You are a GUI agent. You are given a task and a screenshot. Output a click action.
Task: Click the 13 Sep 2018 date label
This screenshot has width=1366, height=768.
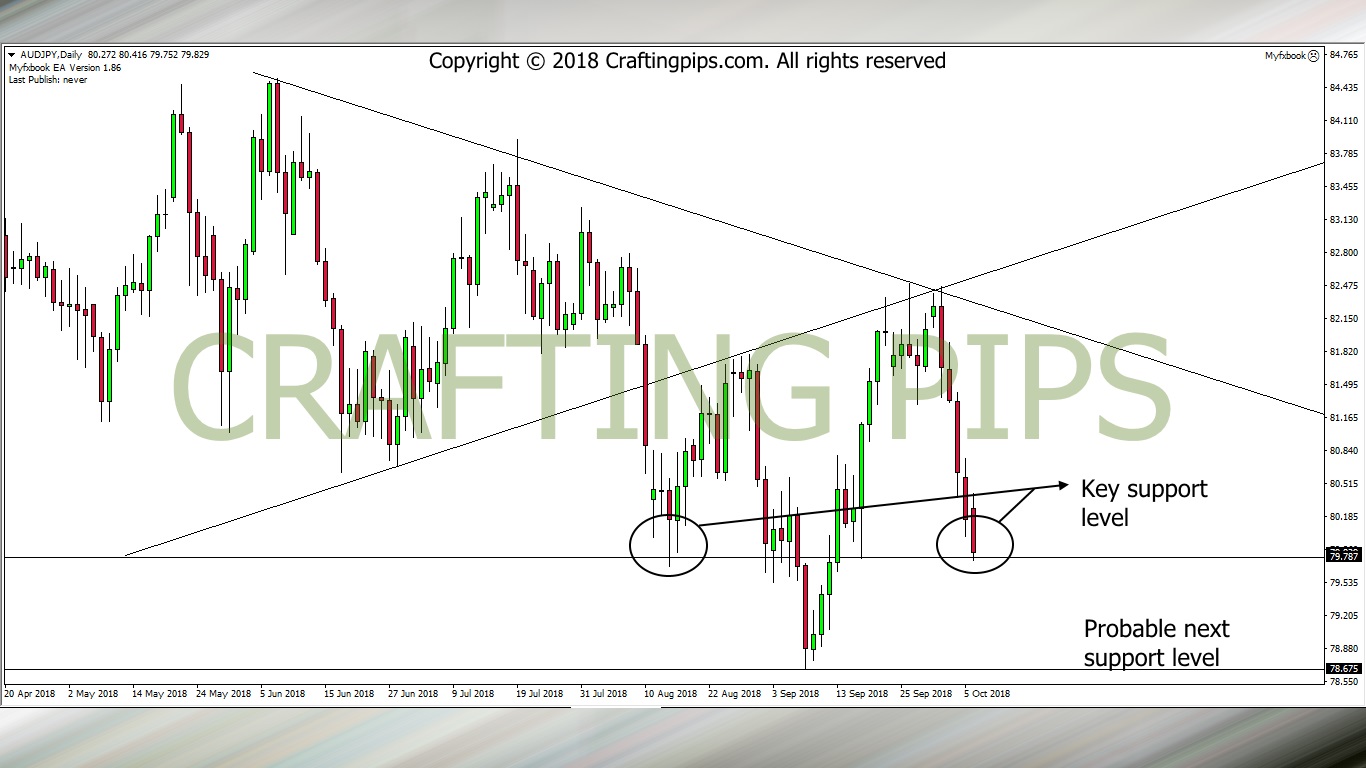tap(862, 693)
